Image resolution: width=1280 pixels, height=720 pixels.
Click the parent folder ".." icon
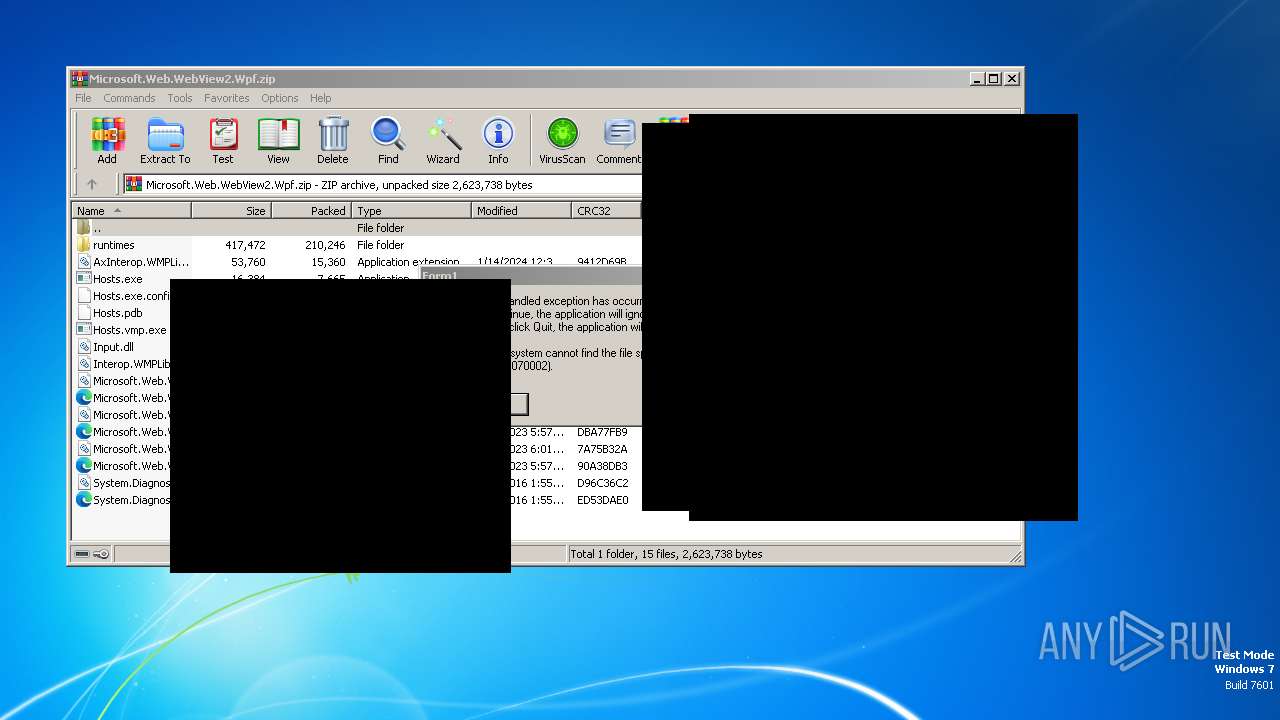point(84,228)
